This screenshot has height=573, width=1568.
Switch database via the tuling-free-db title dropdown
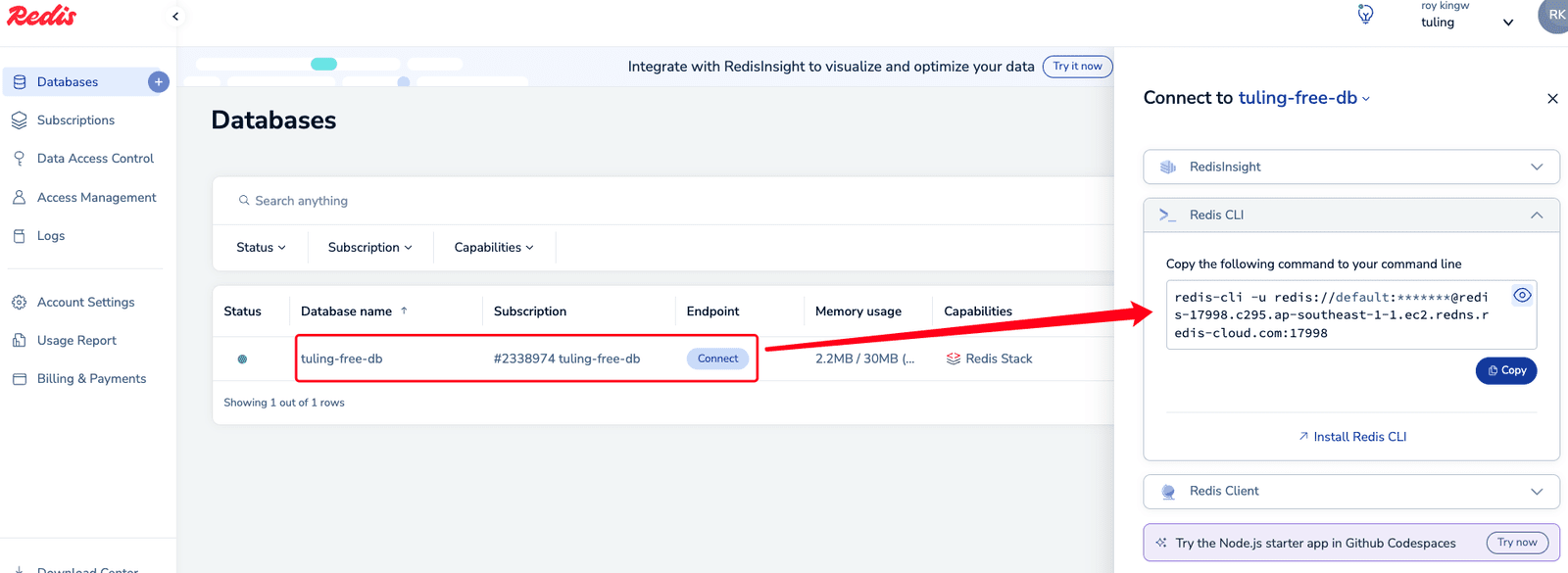coord(1303,98)
